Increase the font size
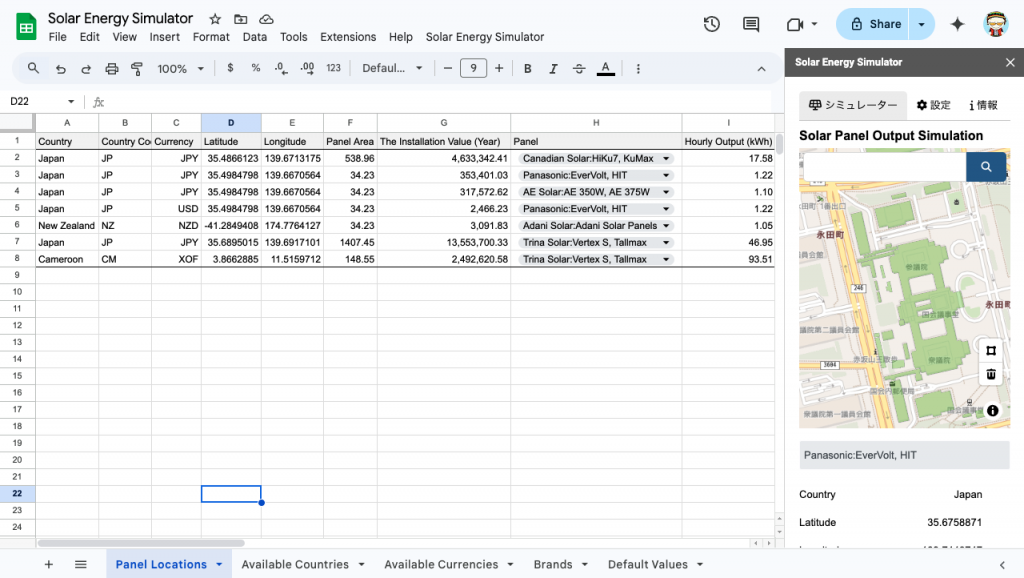1024x578 pixels. pyautogui.click(x=499, y=69)
